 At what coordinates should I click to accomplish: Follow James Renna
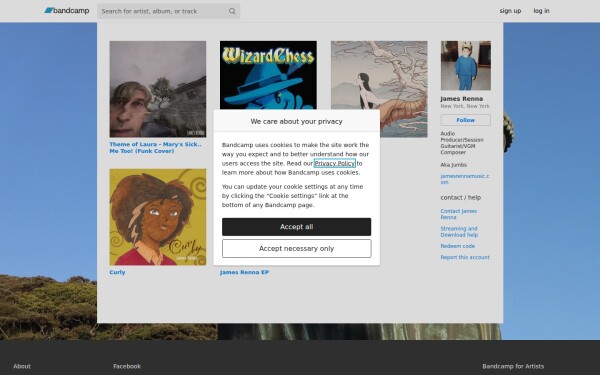[465, 120]
